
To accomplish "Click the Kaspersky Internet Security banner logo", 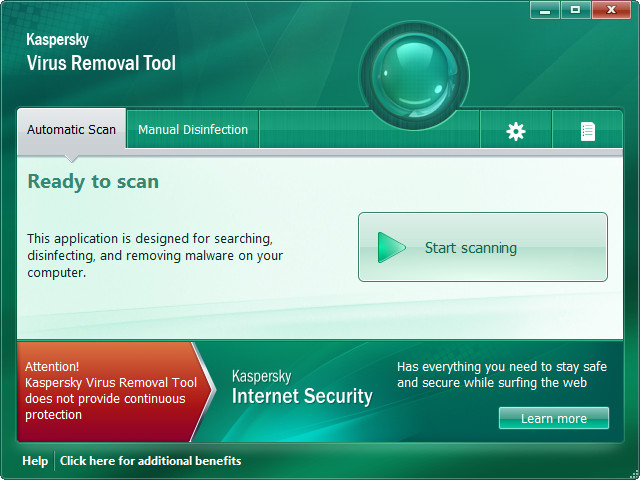I will point(301,388).
